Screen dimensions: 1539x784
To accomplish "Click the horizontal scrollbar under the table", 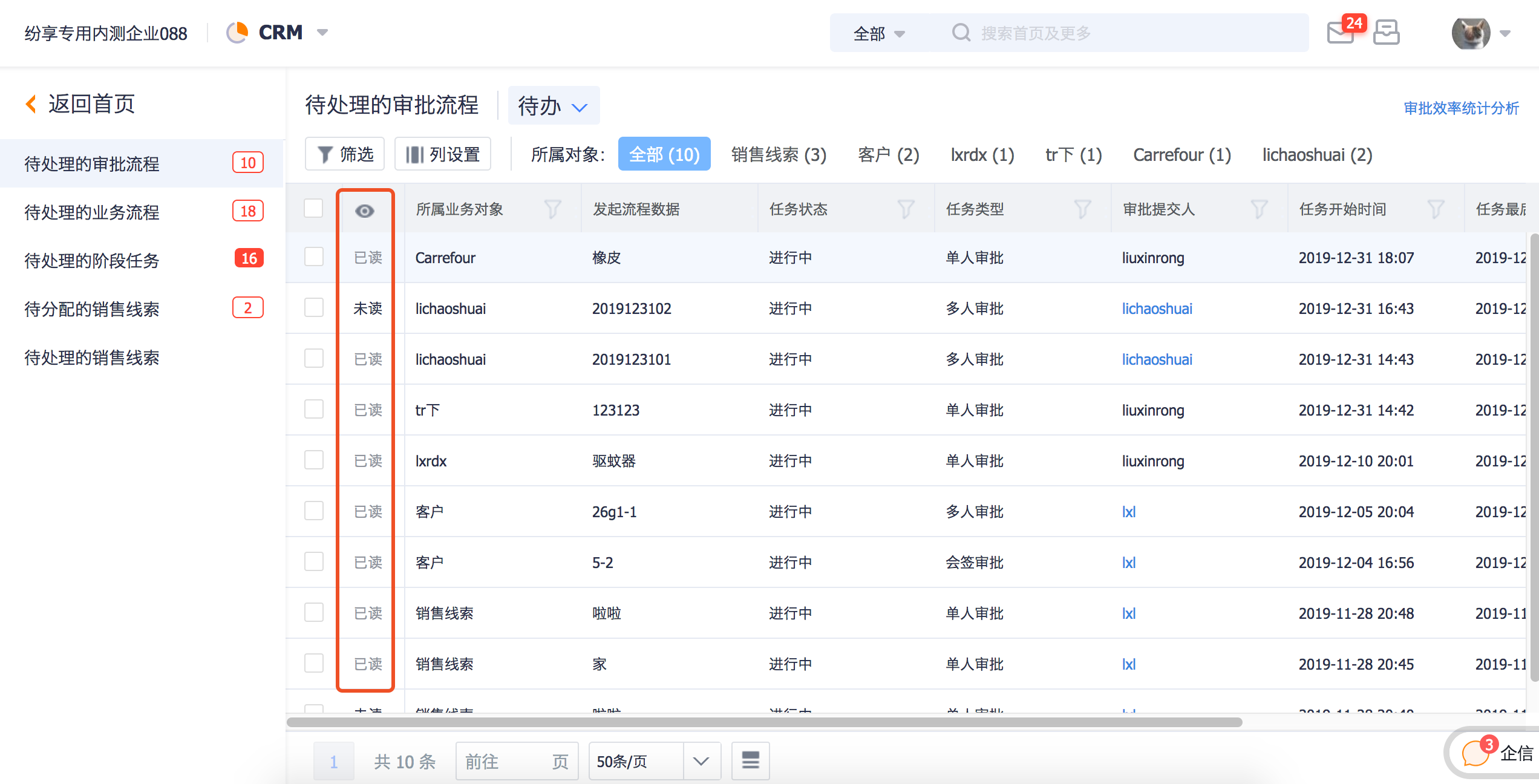I will (x=765, y=722).
